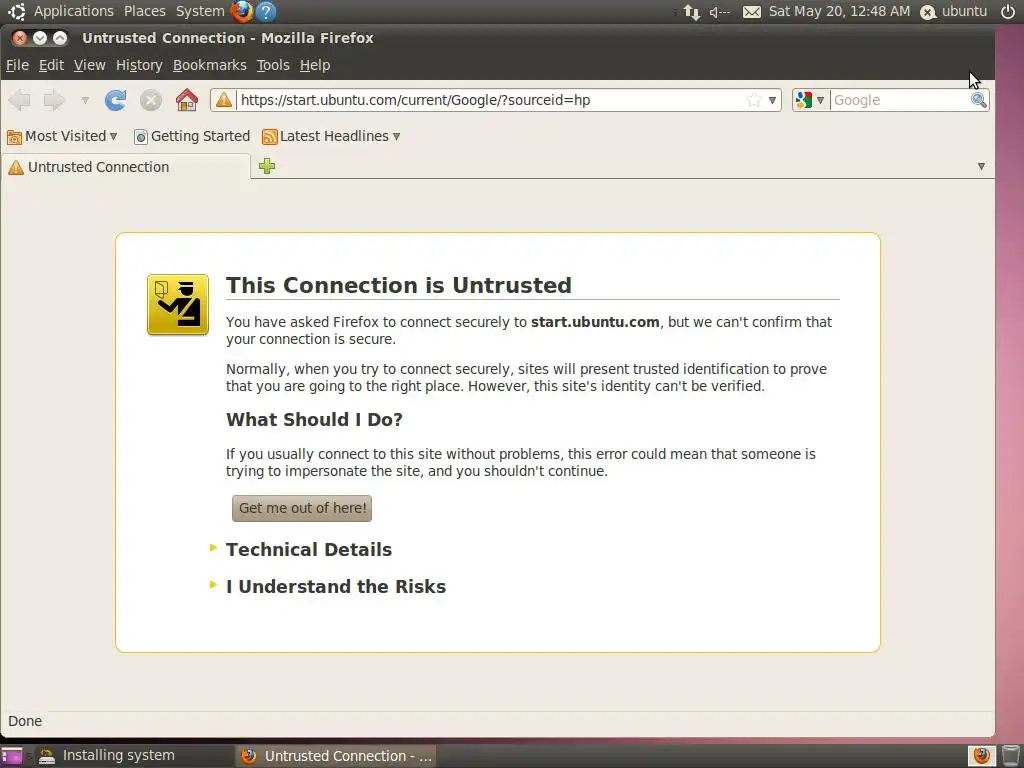Click the Ubuntu logo in top panel
Screen dimensions: 1024x768
(x=16, y=11)
